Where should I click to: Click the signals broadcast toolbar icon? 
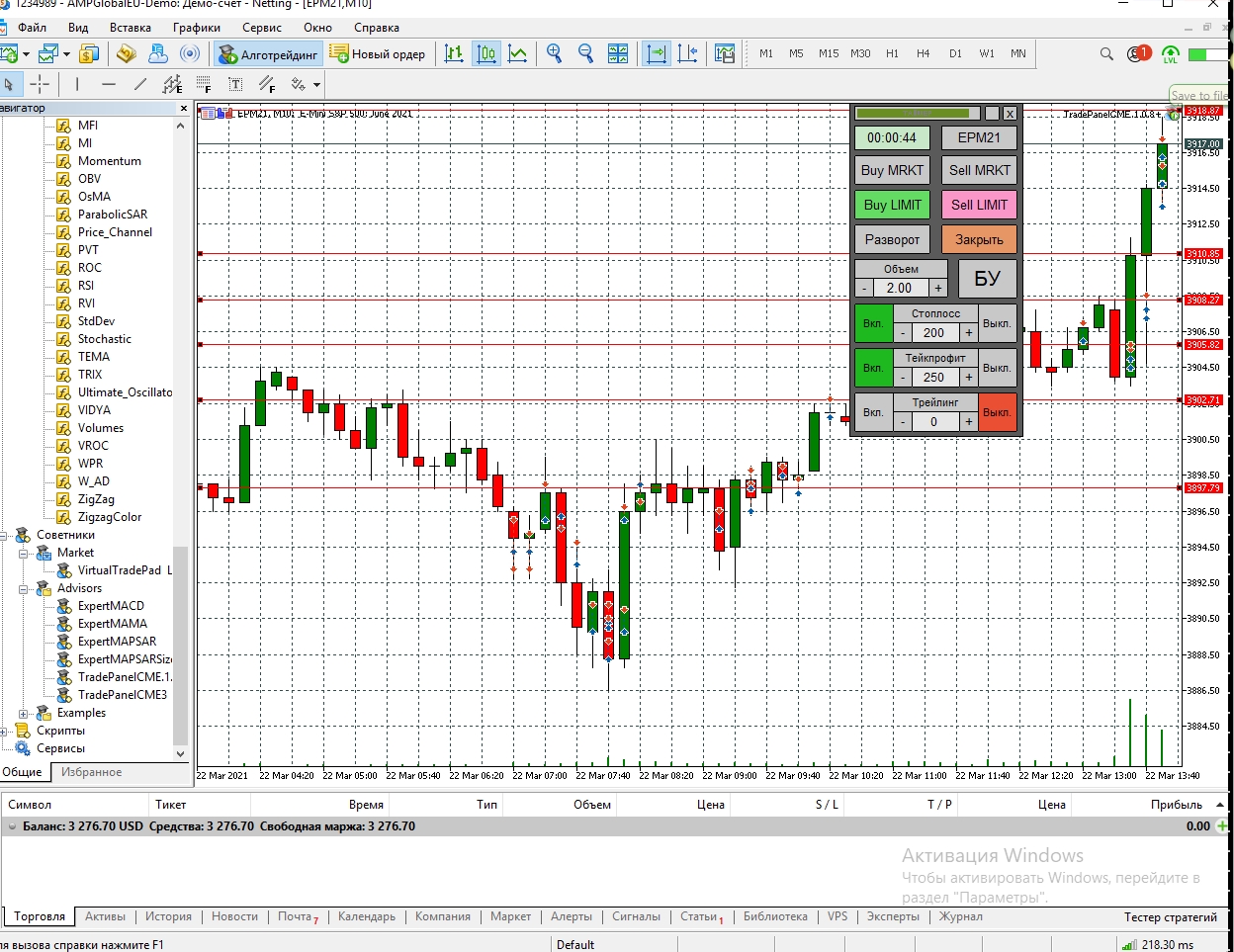tap(190, 53)
